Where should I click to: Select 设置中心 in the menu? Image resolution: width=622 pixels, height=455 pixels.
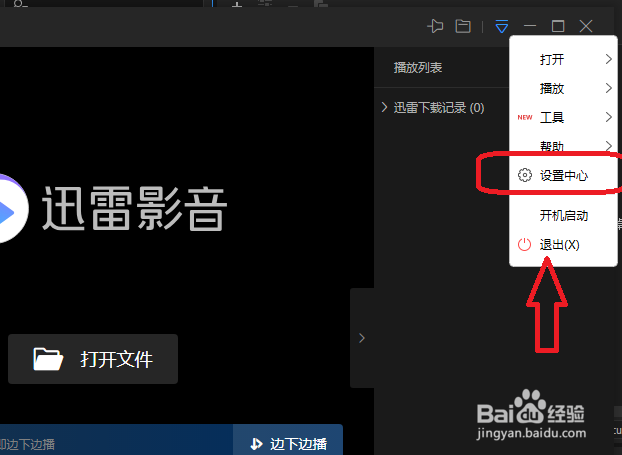[563, 175]
